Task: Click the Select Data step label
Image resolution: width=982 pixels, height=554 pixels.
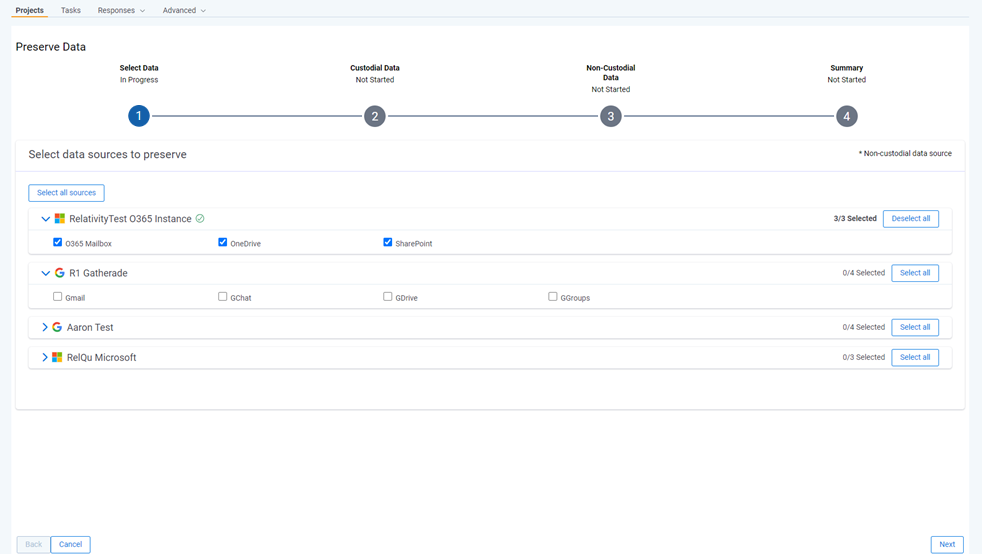Action: [139, 68]
